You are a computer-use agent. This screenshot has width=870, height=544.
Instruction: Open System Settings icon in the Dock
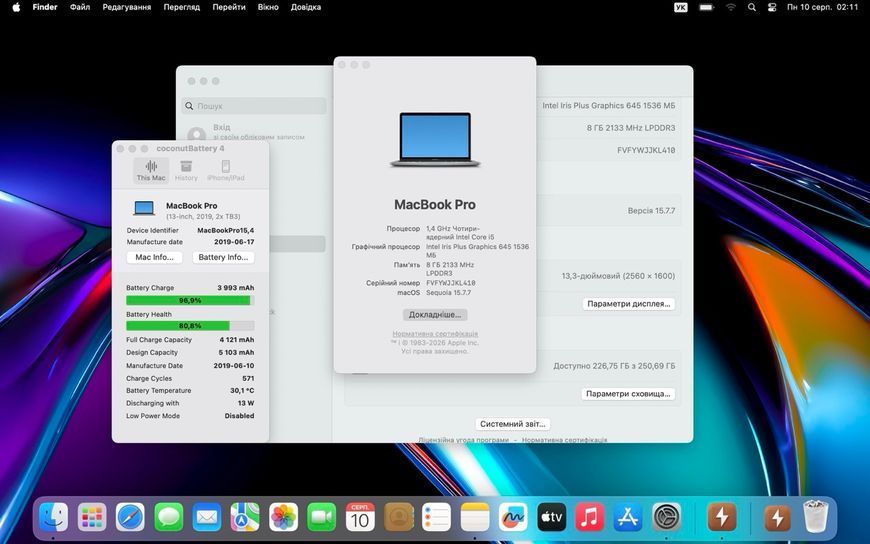point(666,517)
